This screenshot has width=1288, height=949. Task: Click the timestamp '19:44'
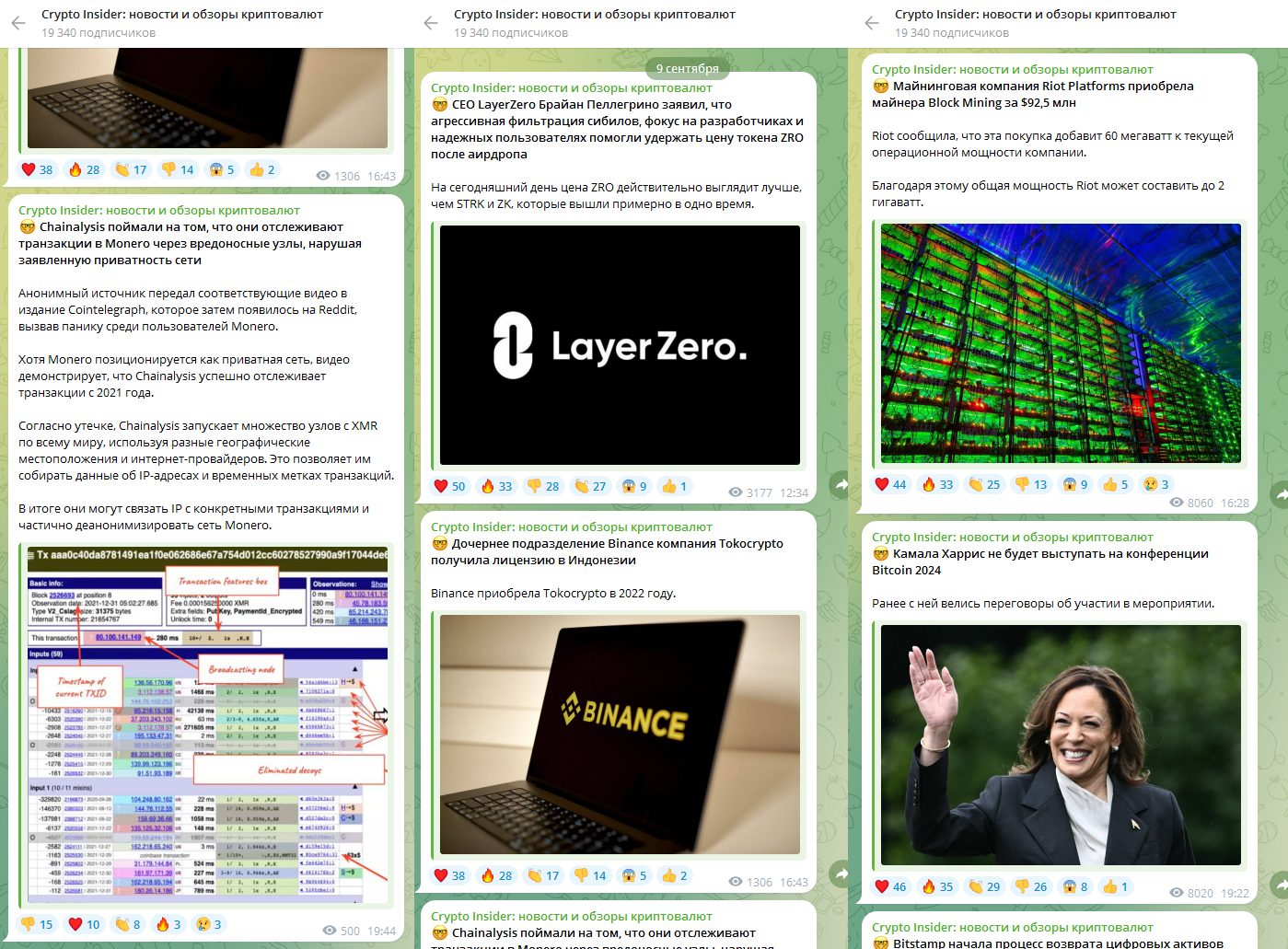(x=381, y=931)
